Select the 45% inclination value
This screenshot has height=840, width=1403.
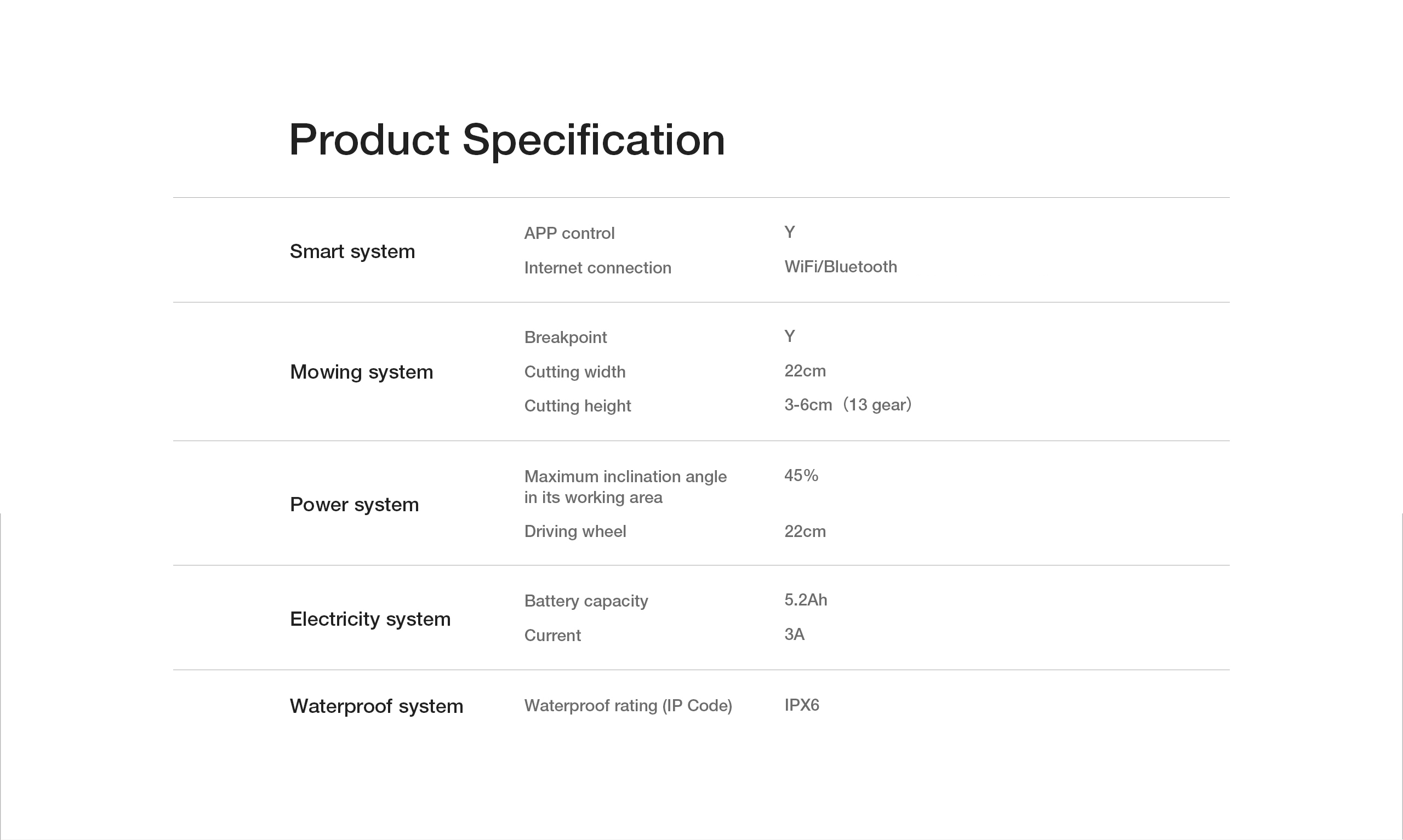(x=801, y=476)
